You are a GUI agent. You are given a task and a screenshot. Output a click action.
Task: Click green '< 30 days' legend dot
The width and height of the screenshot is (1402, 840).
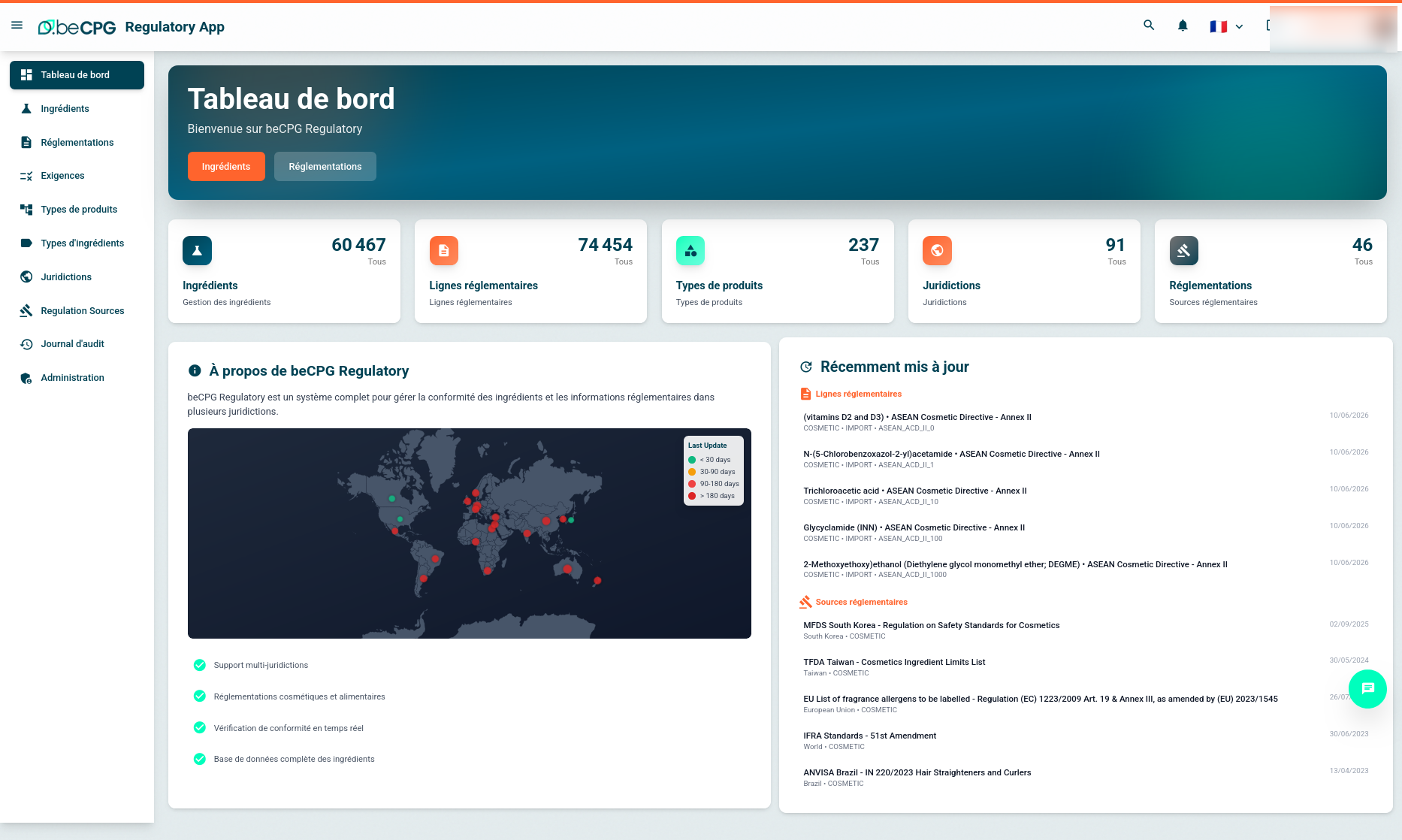tap(692, 460)
